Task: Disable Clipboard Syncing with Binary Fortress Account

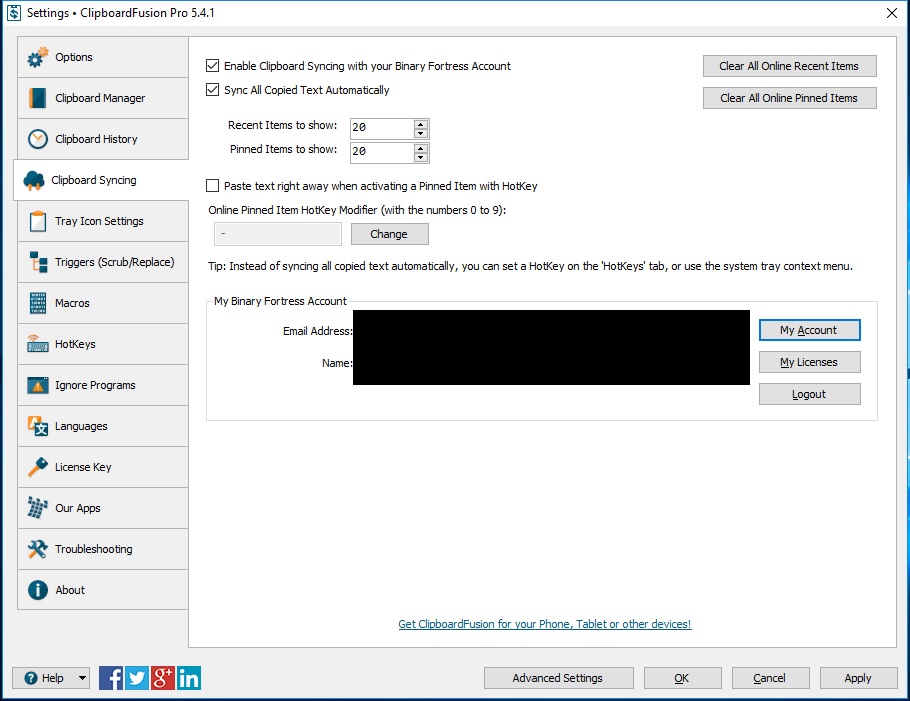Action: [212, 66]
